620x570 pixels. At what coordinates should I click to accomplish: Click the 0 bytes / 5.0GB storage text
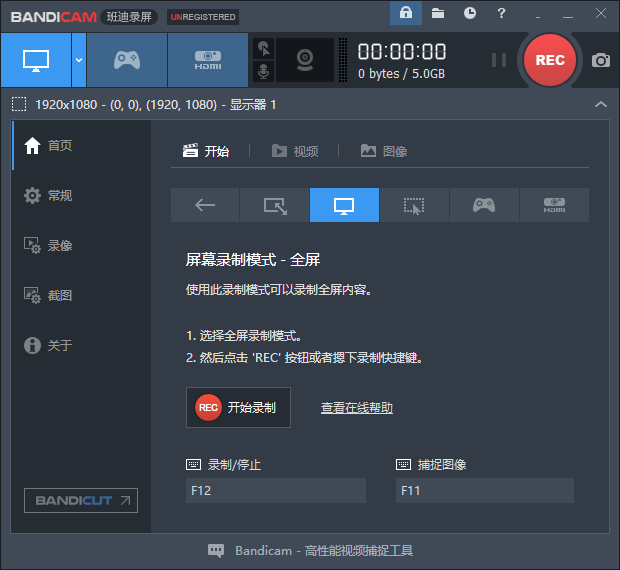coord(401,74)
